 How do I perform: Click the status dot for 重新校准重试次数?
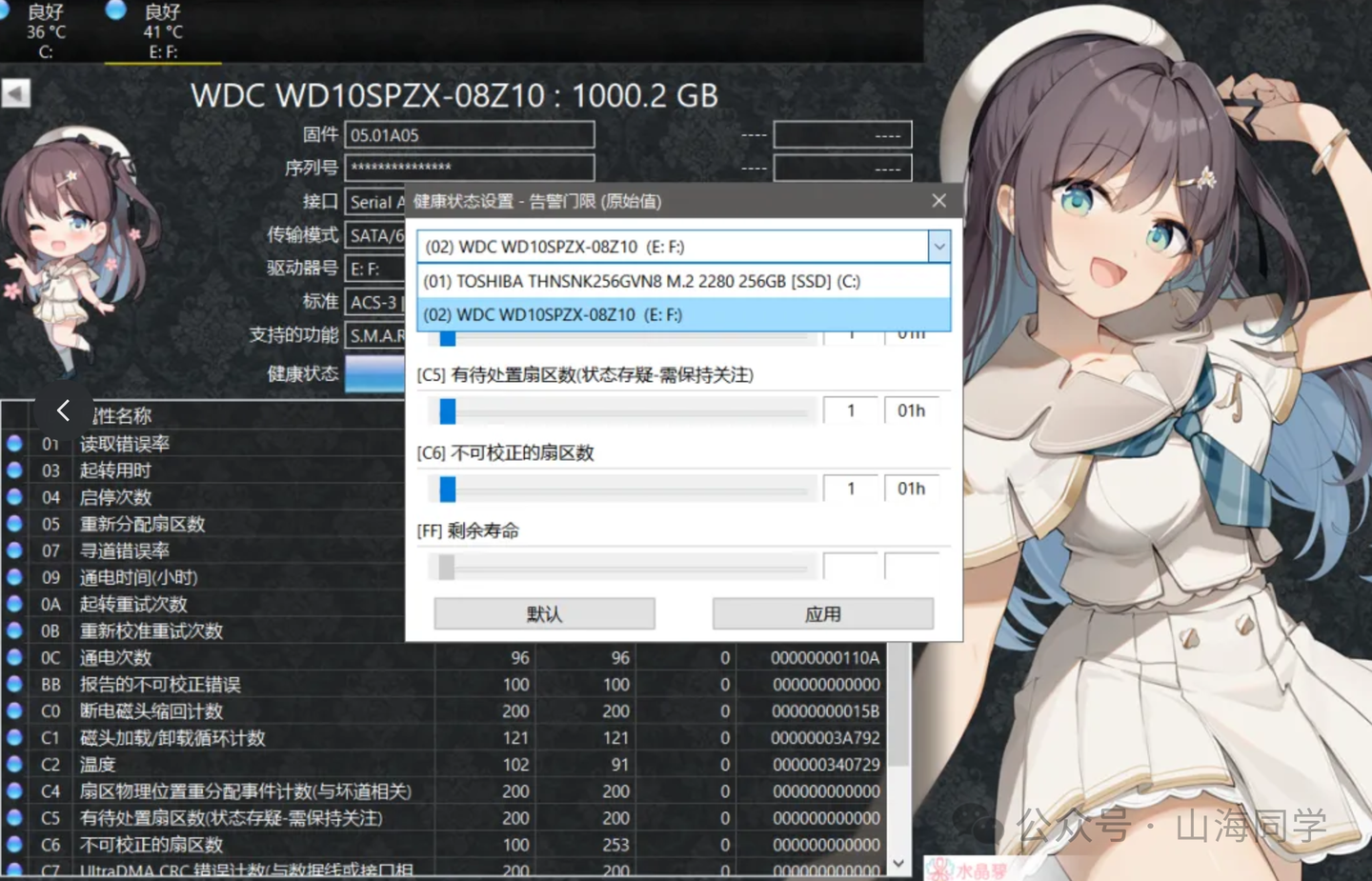(14, 630)
